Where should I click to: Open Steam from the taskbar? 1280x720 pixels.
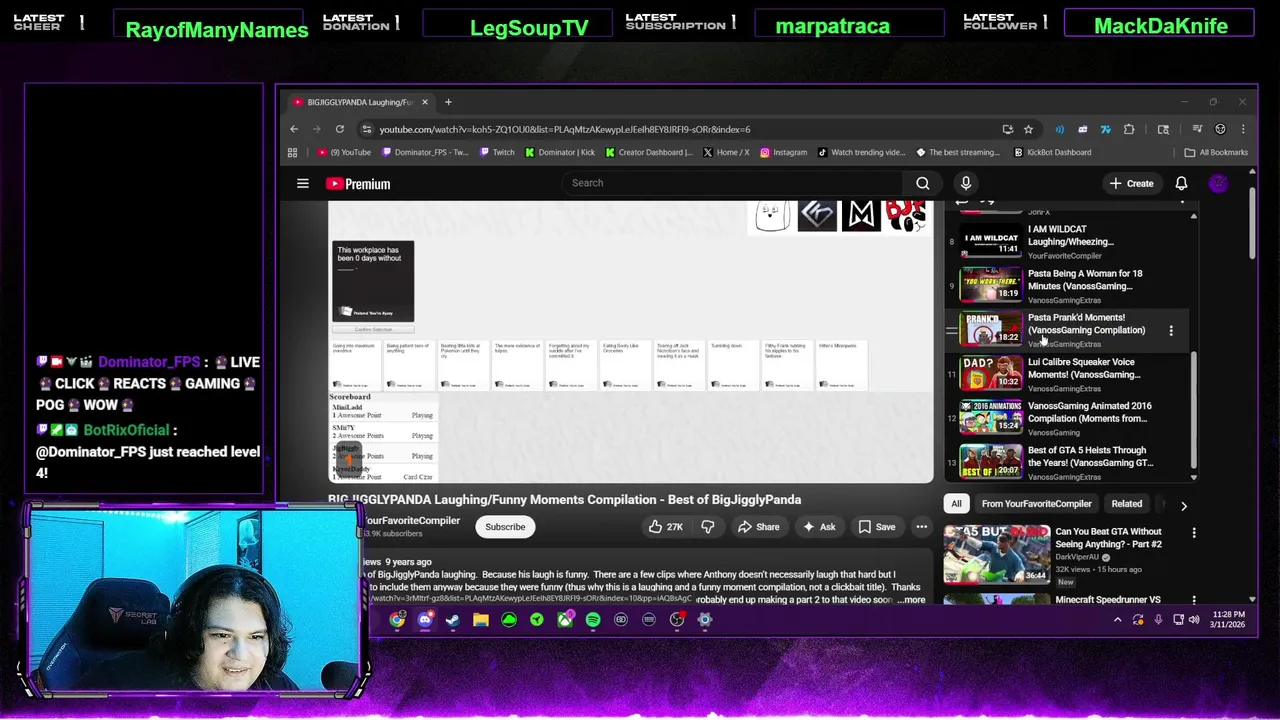click(x=452, y=620)
